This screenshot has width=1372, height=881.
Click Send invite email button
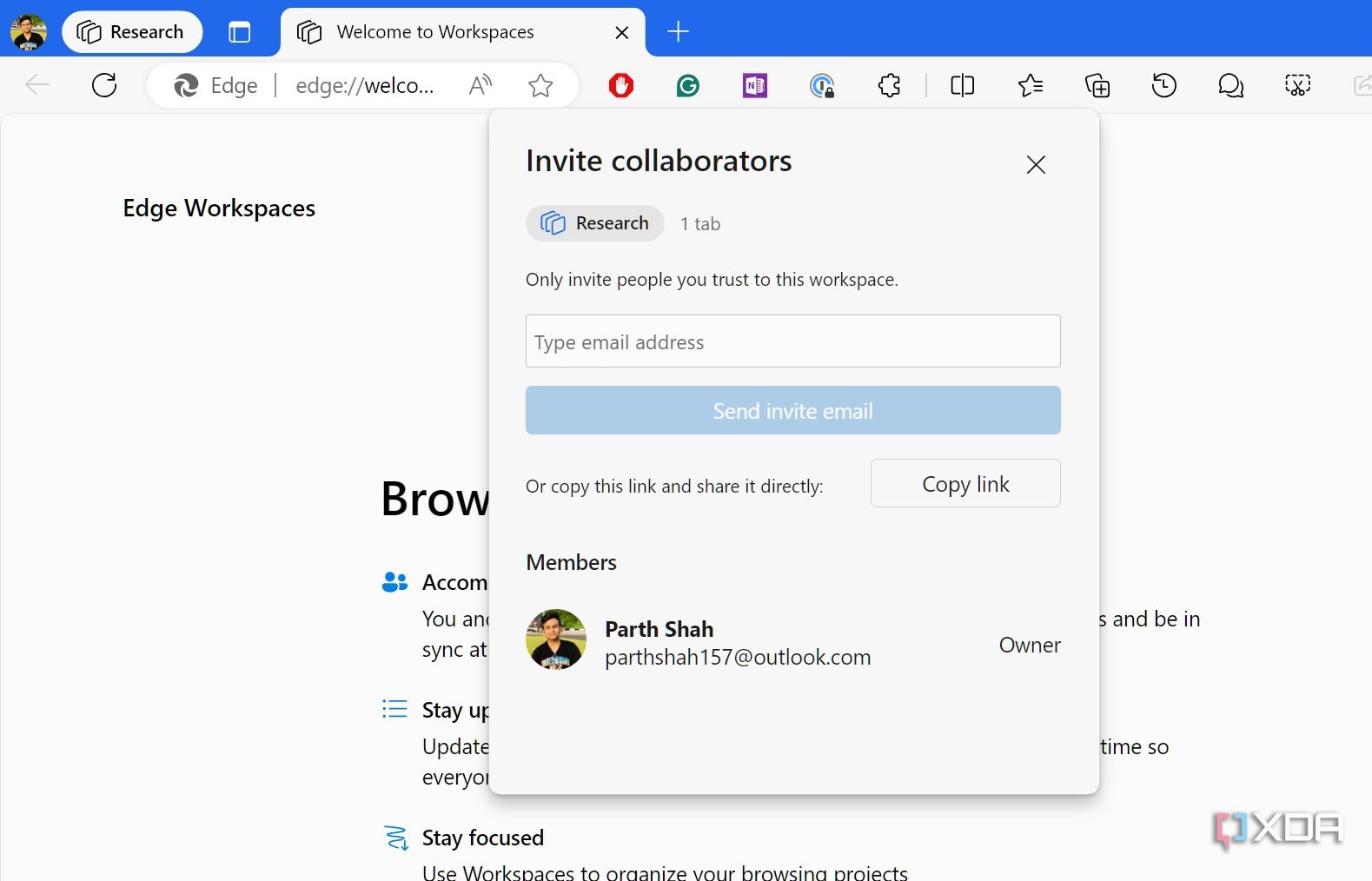pos(792,410)
